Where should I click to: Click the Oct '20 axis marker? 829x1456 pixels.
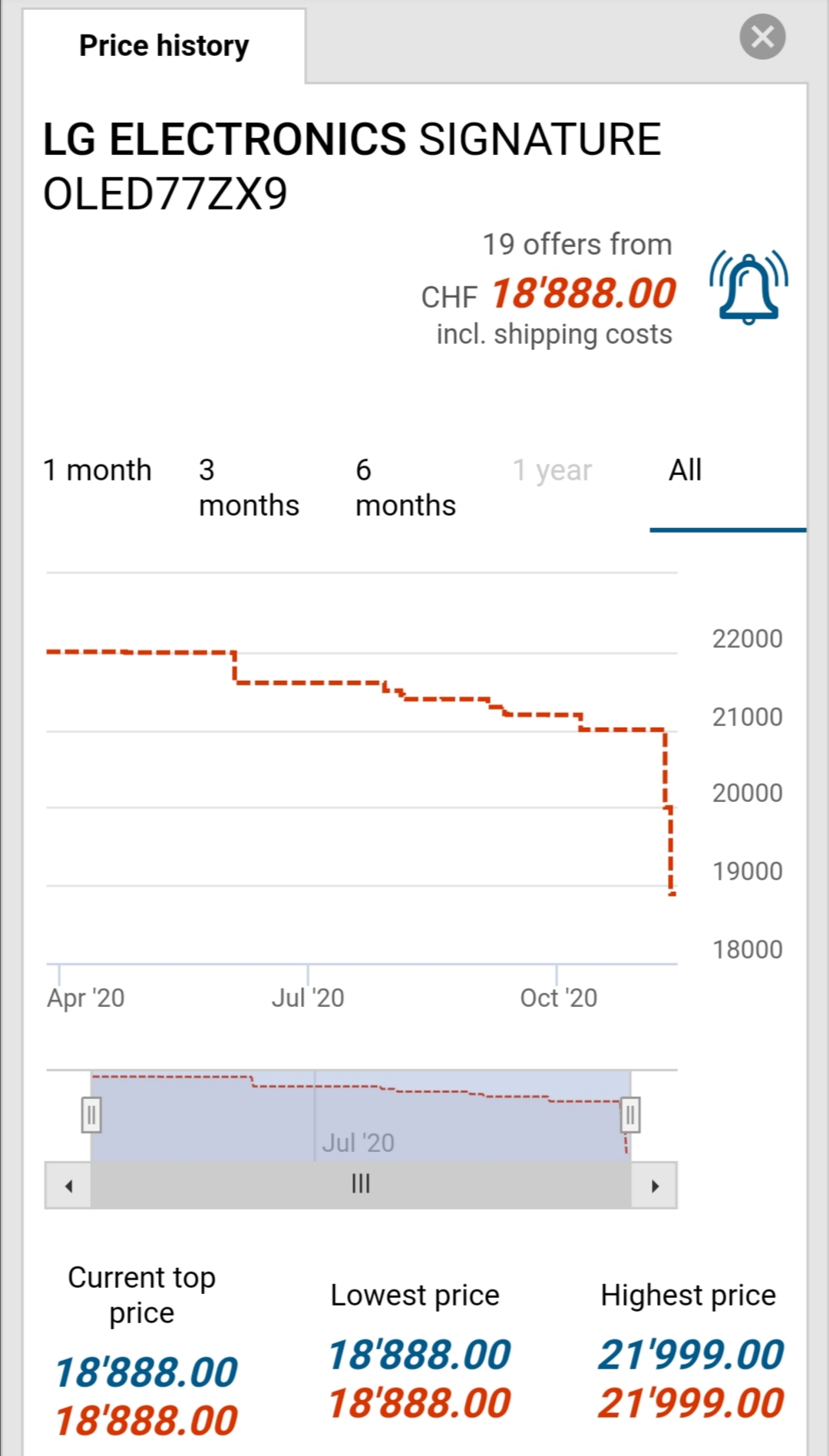click(x=558, y=998)
